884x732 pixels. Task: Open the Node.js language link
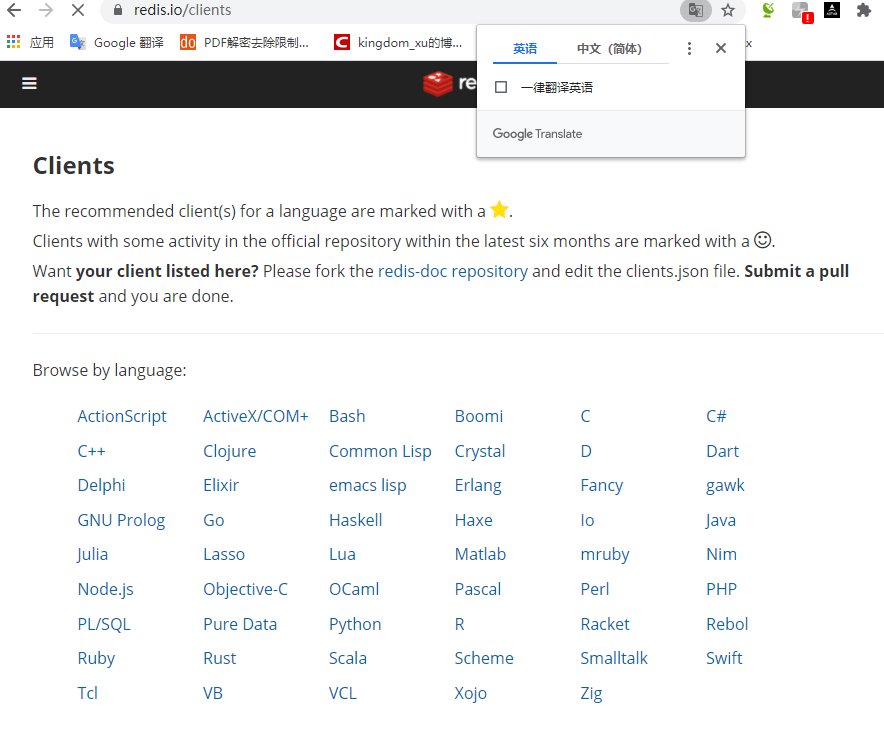point(105,589)
